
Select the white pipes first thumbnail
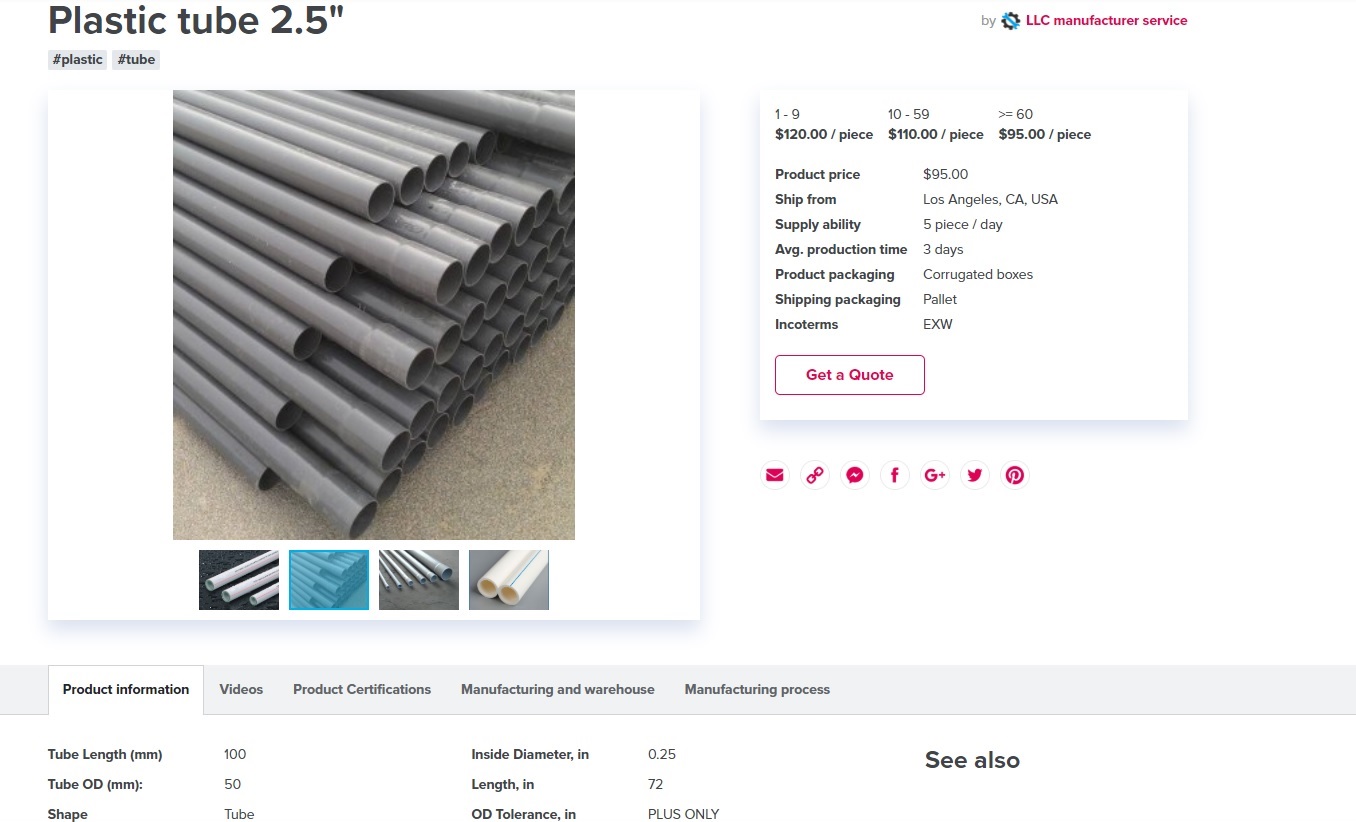239,580
